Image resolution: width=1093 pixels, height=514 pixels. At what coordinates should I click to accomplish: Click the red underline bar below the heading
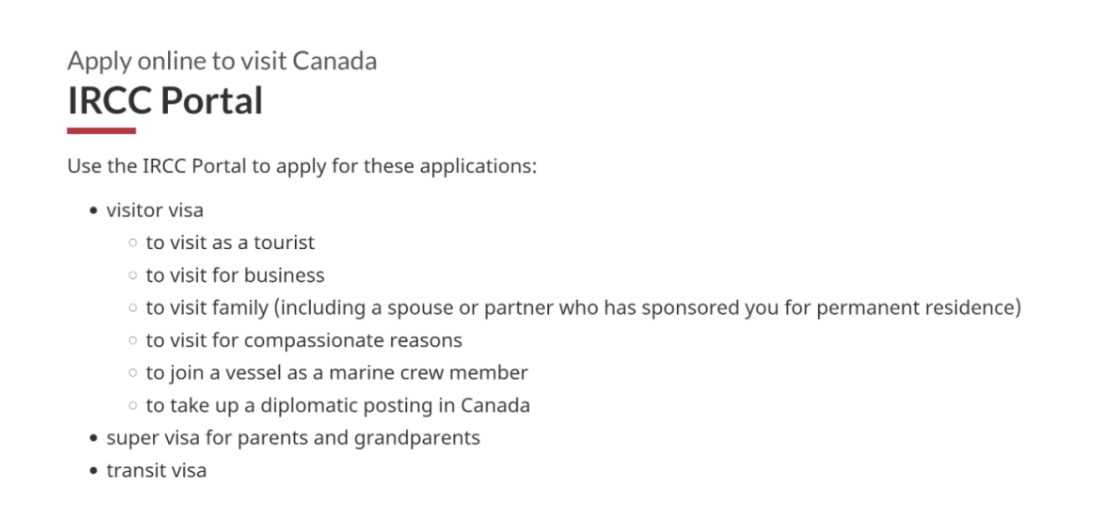point(101,131)
